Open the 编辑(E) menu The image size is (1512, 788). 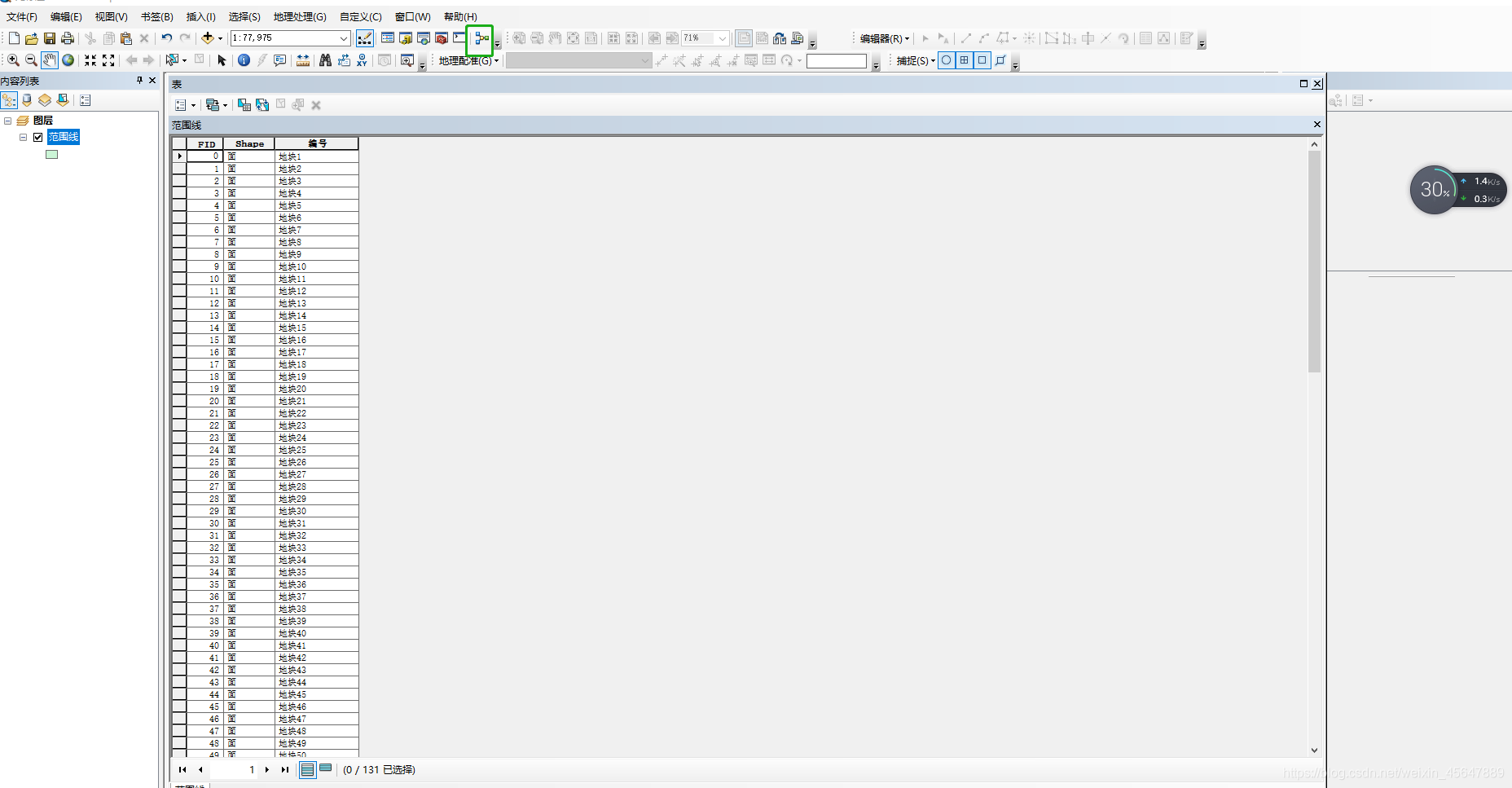coord(66,16)
